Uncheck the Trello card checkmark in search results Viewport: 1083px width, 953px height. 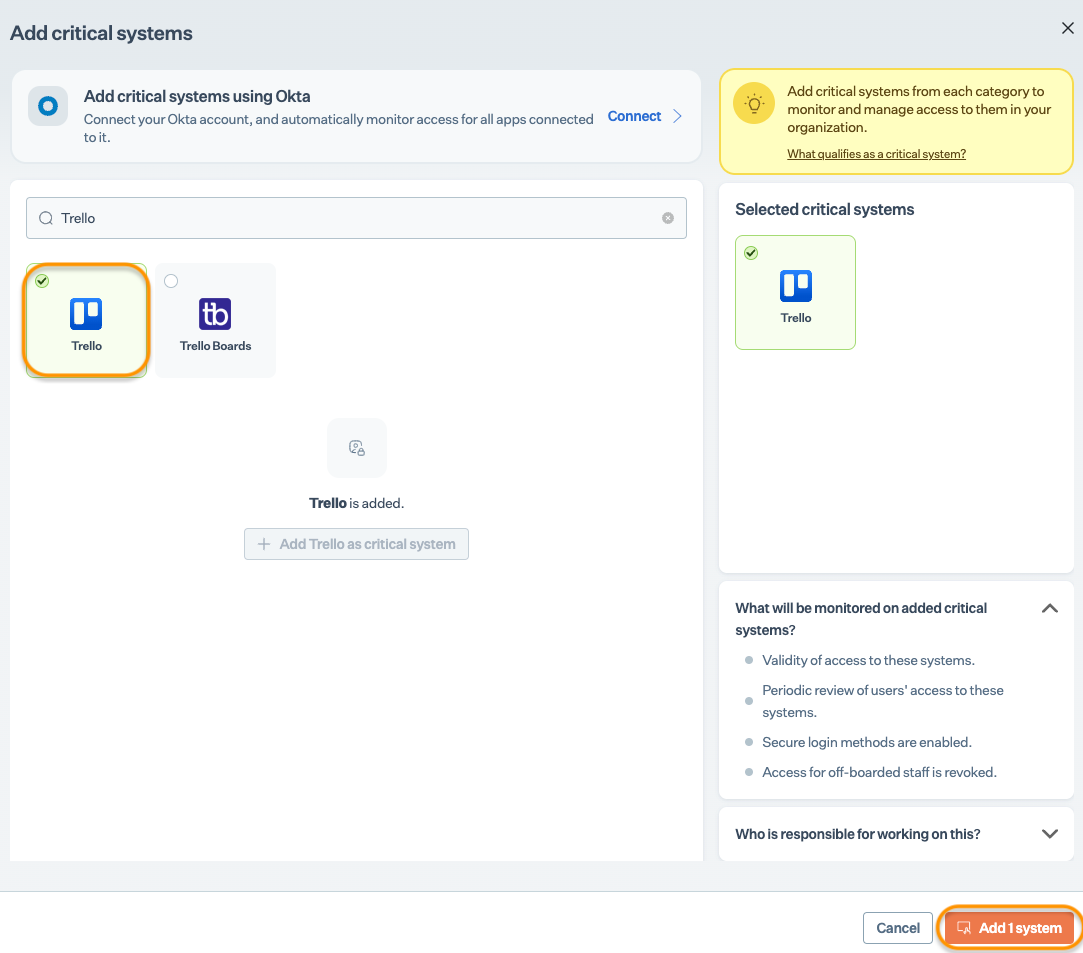point(42,281)
